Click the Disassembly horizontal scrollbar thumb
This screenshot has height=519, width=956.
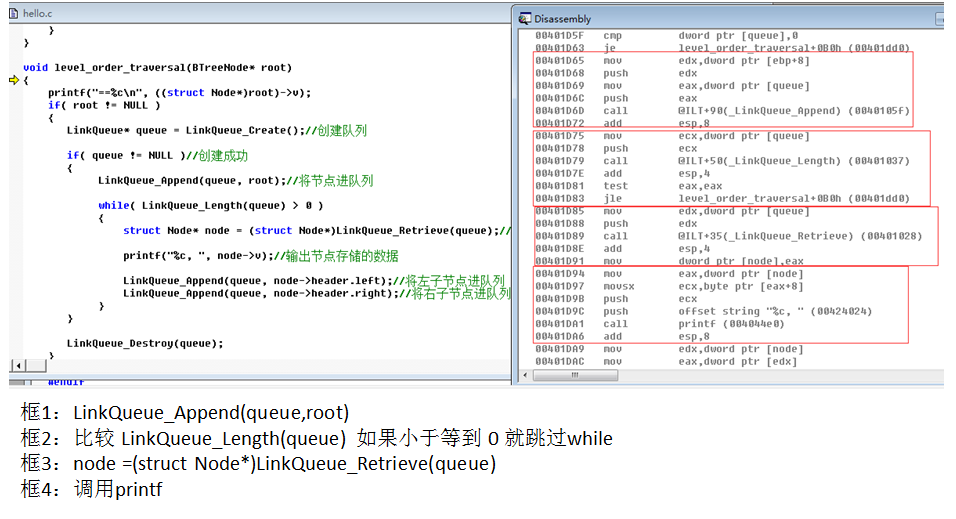[x=575, y=375]
